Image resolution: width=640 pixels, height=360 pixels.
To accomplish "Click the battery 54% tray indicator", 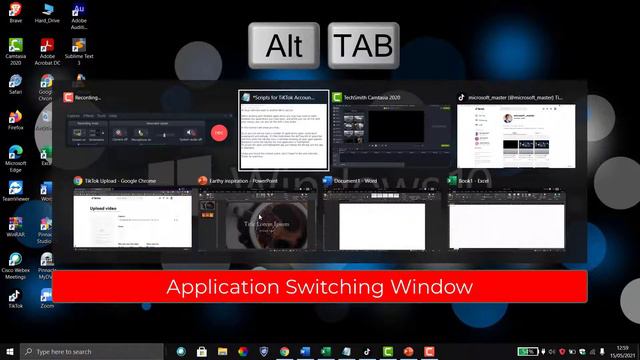I will pyautogui.click(x=527, y=351).
